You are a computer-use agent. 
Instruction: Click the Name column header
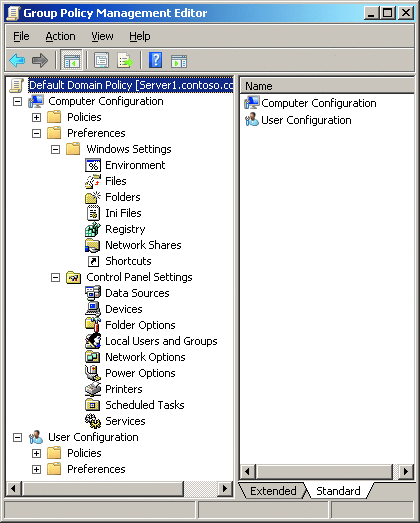[x=327, y=86]
